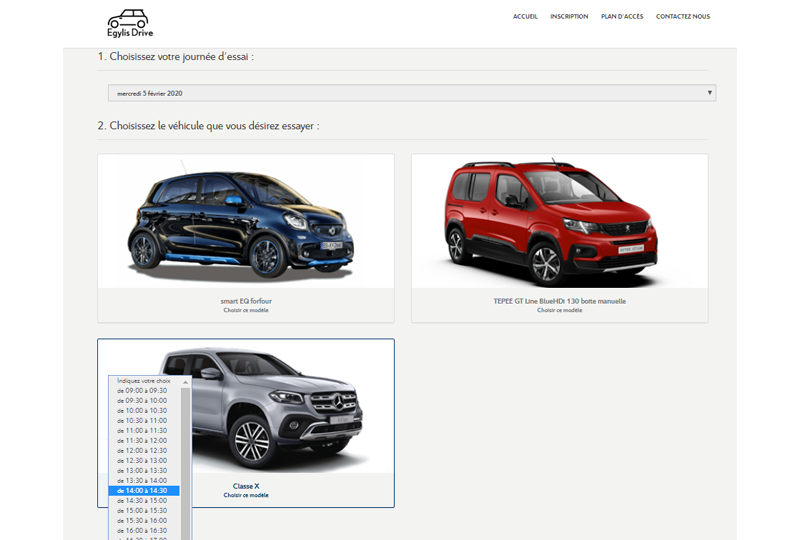Screen dimensions: 810x540
Task: Select slot de 16:00 à 16:30
Action: click(x=144, y=530)
